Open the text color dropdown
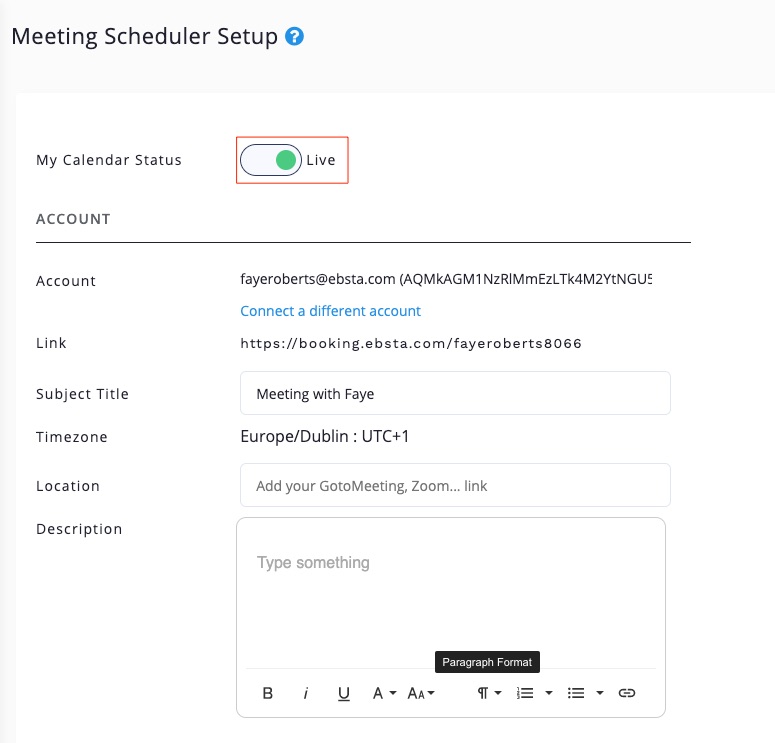 tap(385, 693)
